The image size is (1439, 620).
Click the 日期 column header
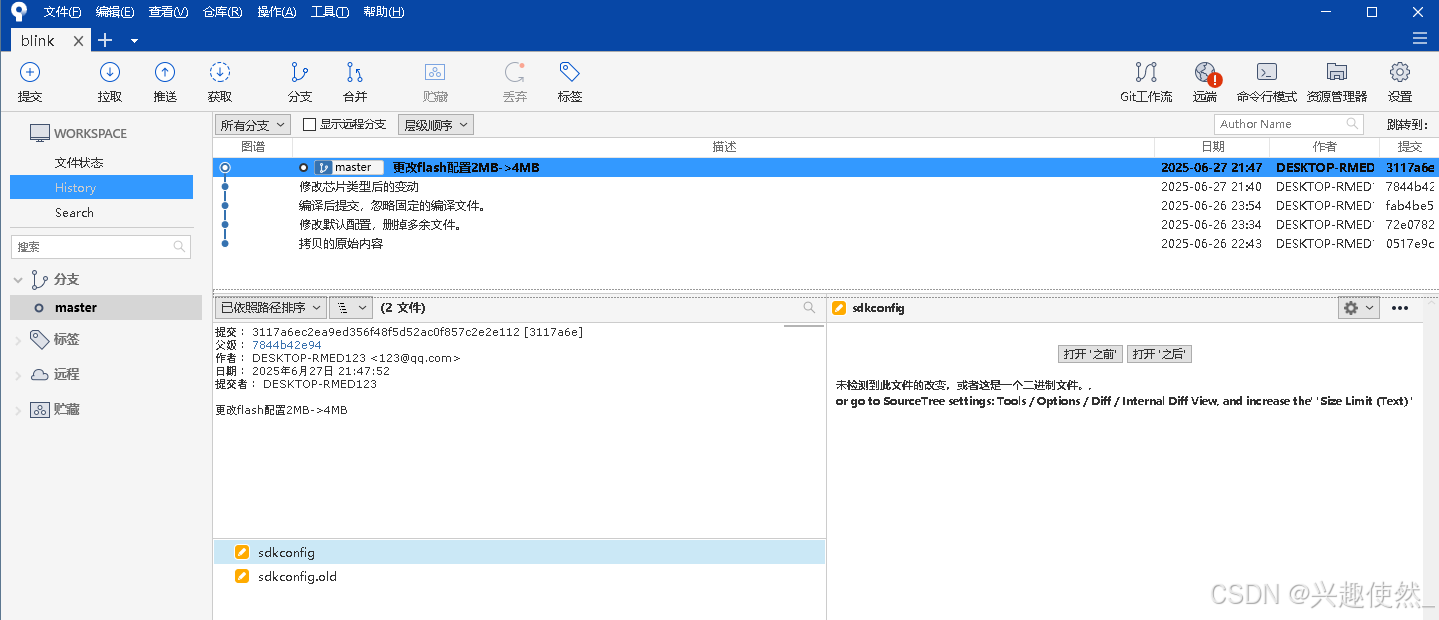(x=1212, y=147)
